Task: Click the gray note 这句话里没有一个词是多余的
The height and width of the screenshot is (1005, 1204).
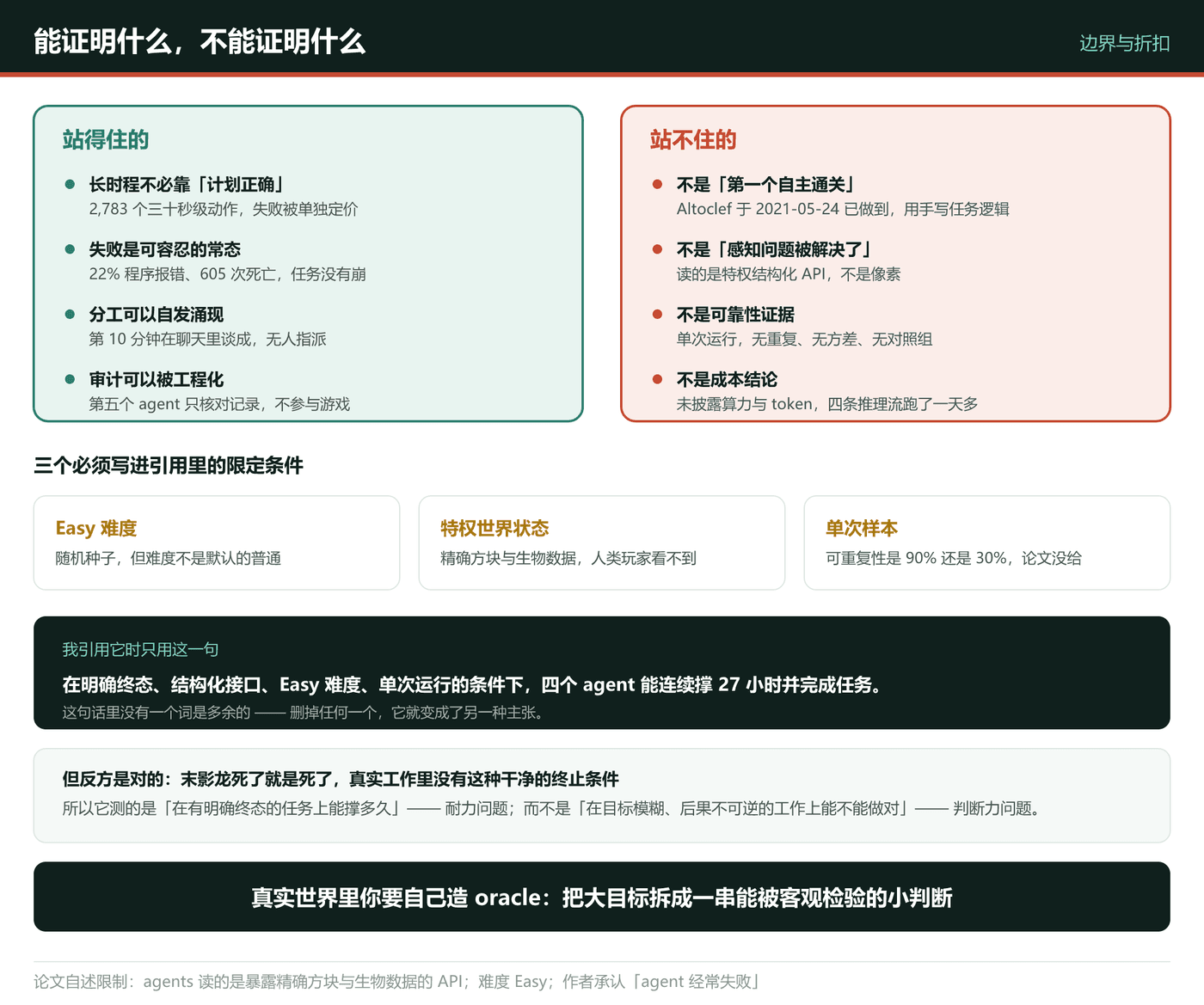Action: [x=304, y=712]
